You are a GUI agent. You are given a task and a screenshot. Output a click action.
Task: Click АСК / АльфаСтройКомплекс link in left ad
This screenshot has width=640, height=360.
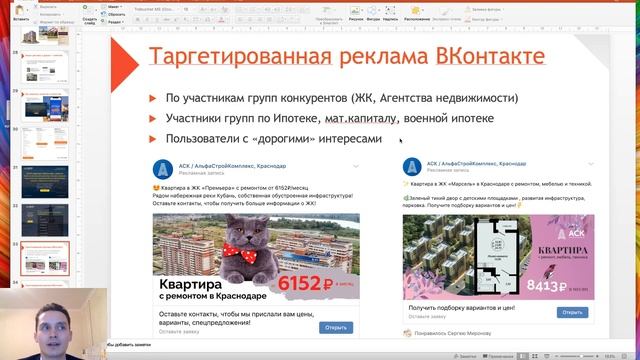pyautogui.click(x=232, y=166)
